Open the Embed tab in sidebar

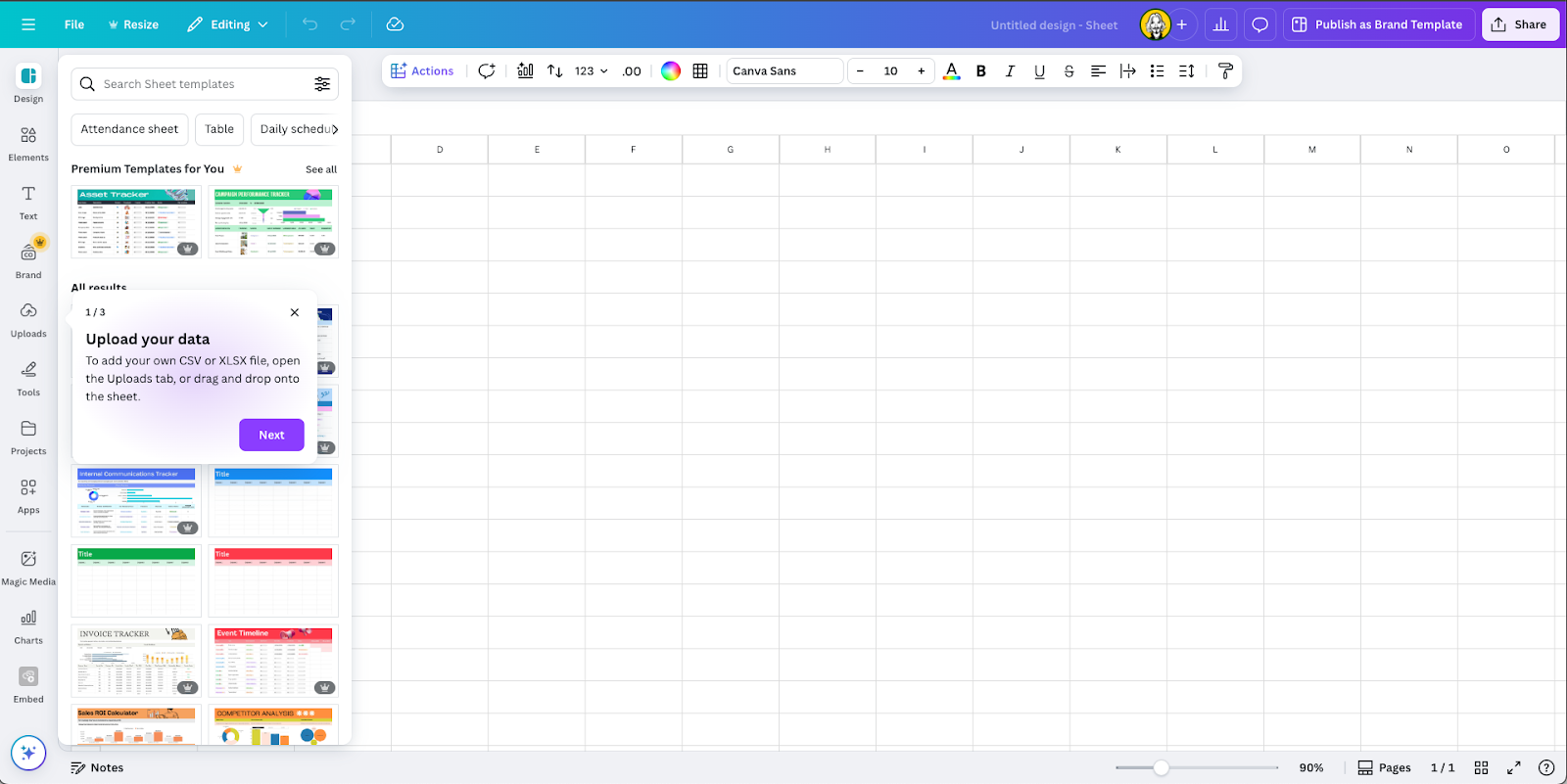tap(28, 685)
